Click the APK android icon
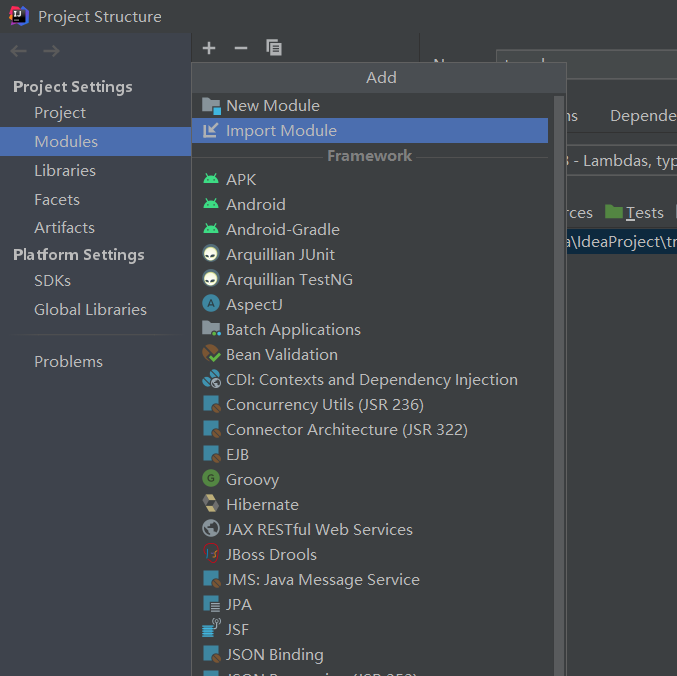 [211, 179]
